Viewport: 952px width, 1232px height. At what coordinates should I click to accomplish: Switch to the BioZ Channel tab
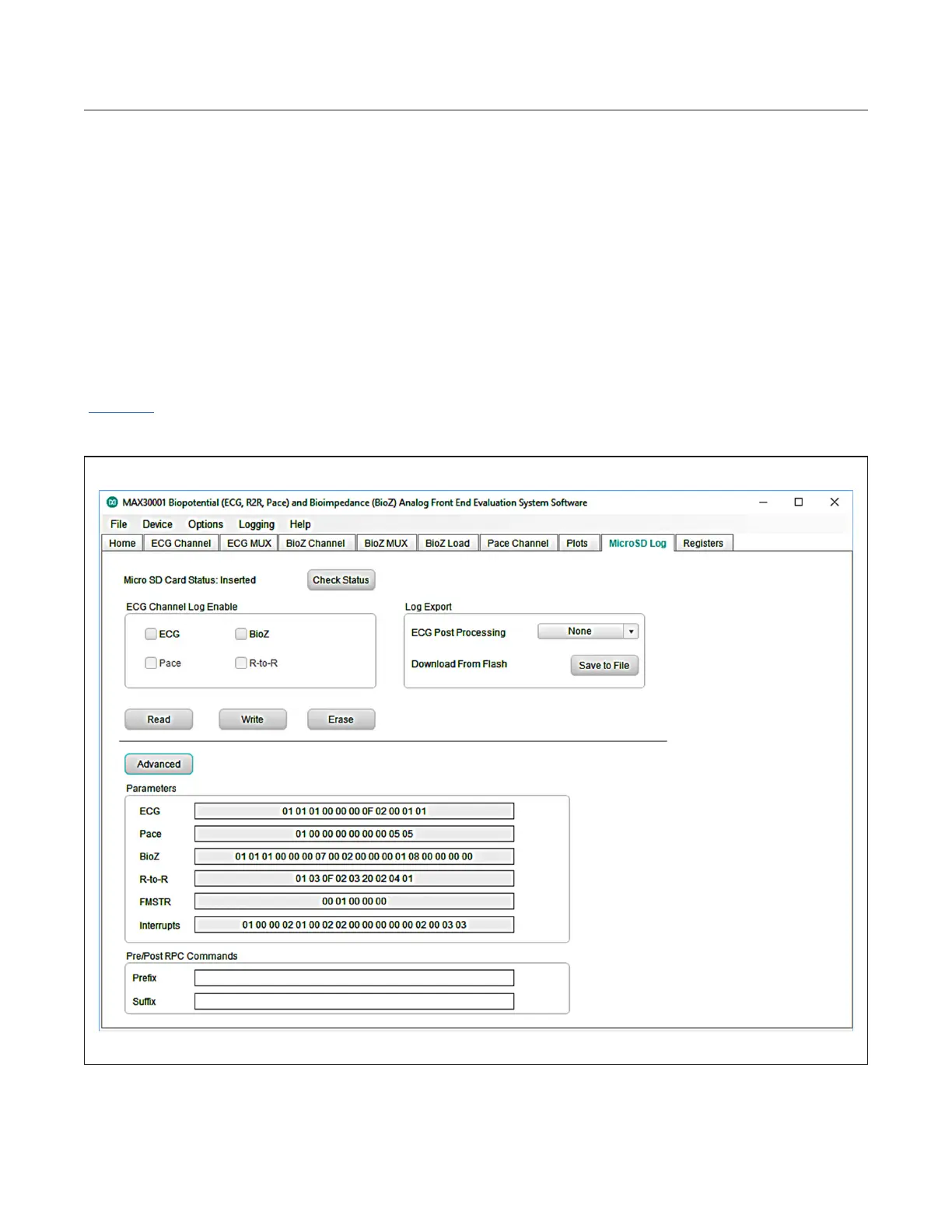coord(315,543)
